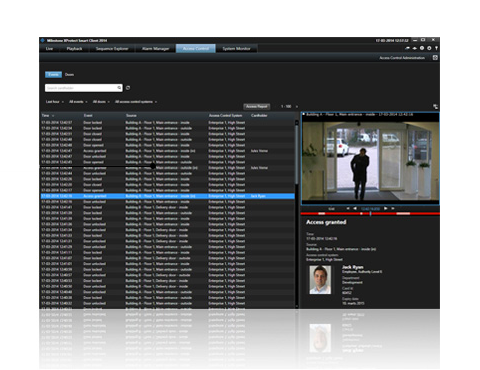Select the Events view button

pos(53,74)
